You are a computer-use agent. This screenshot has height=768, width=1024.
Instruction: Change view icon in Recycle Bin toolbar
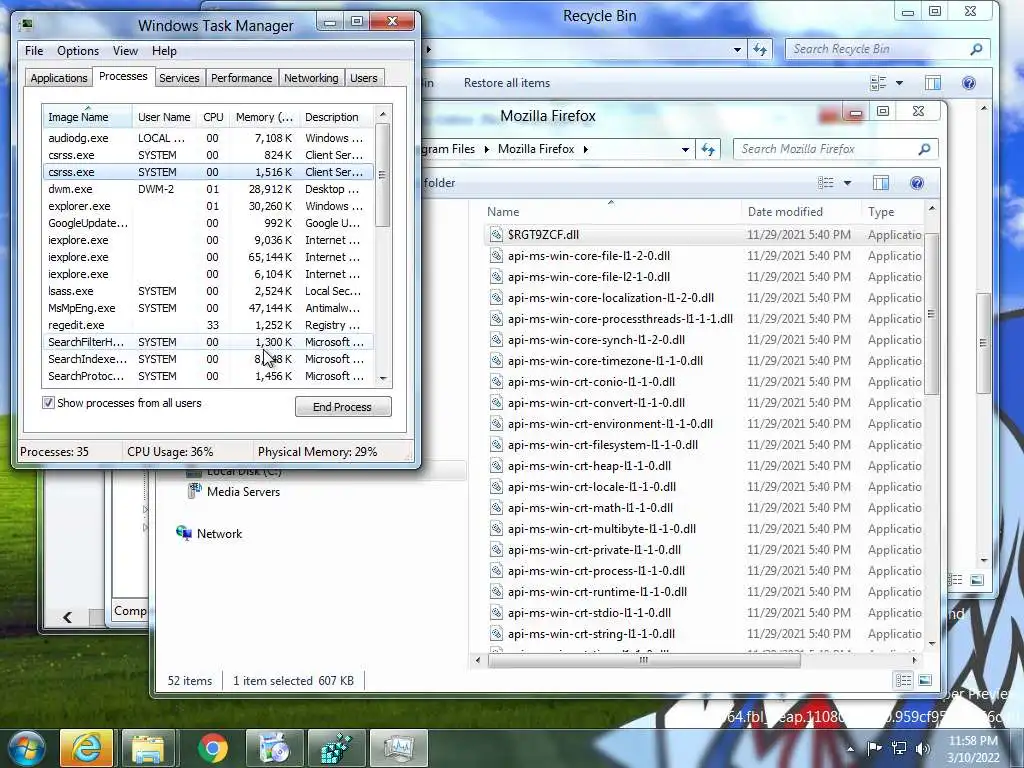pyautogui.click(x=878, y=83)
